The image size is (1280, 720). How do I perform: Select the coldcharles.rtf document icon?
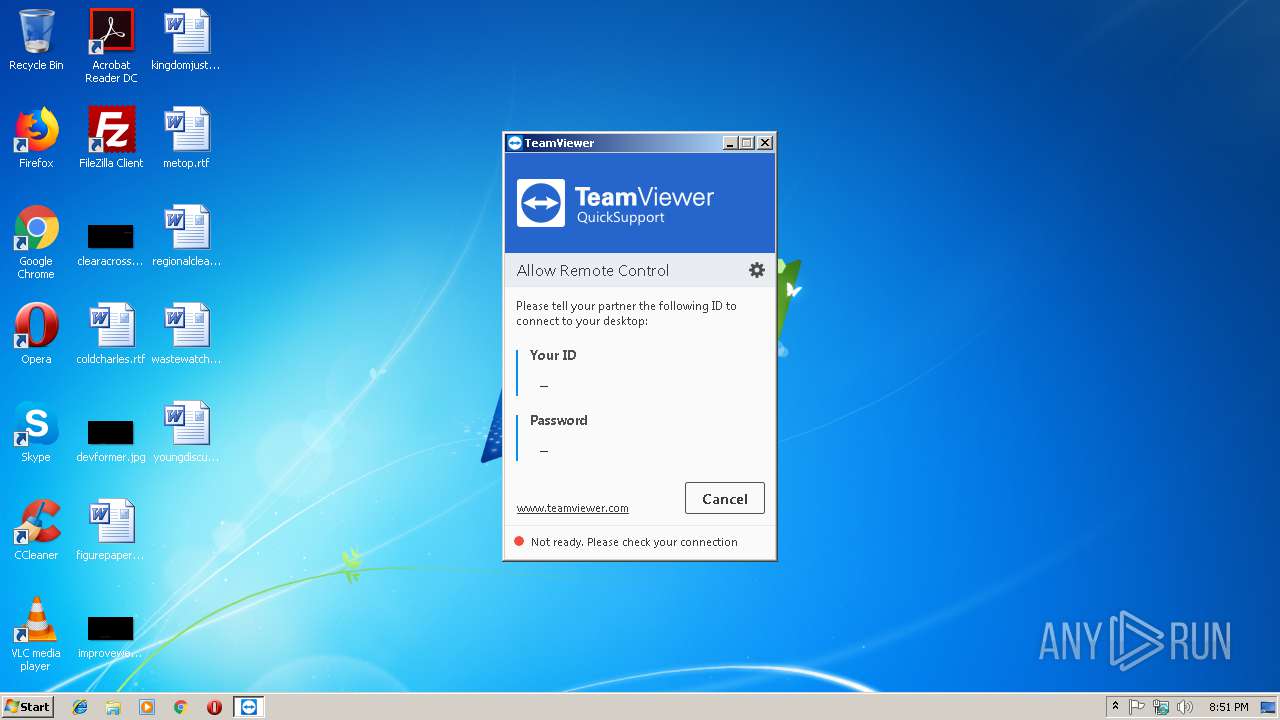[x=111, y=334]
